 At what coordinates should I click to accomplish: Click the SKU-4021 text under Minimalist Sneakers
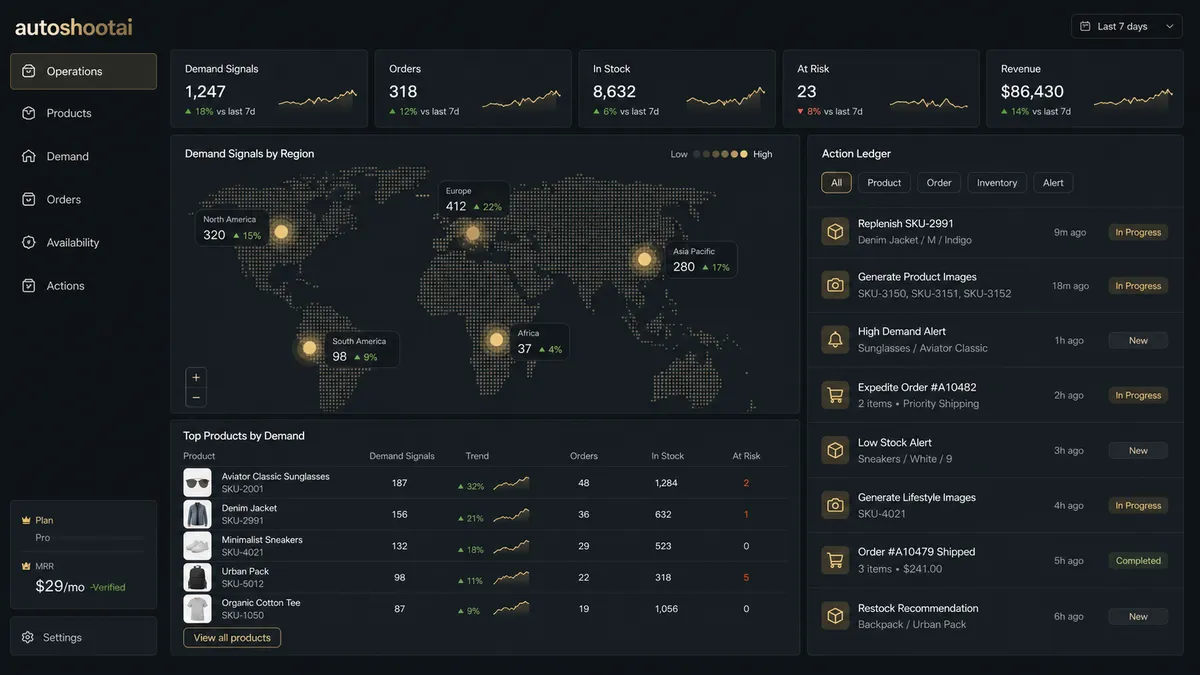(x=243, y=552)
